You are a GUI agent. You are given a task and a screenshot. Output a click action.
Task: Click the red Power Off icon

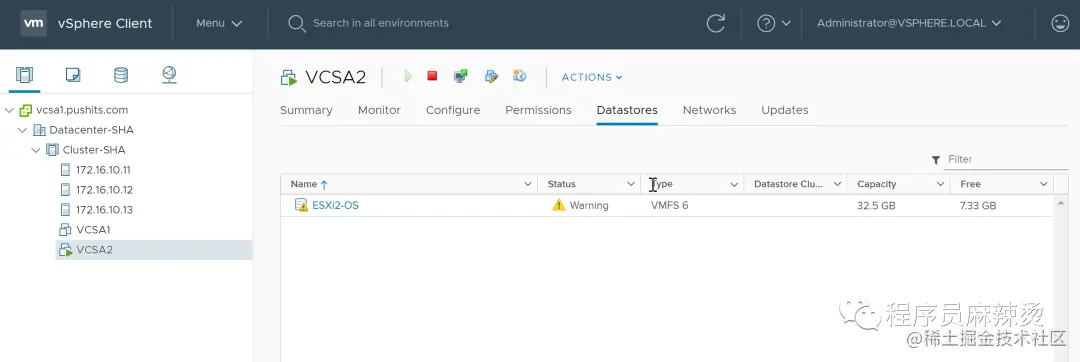432,76
